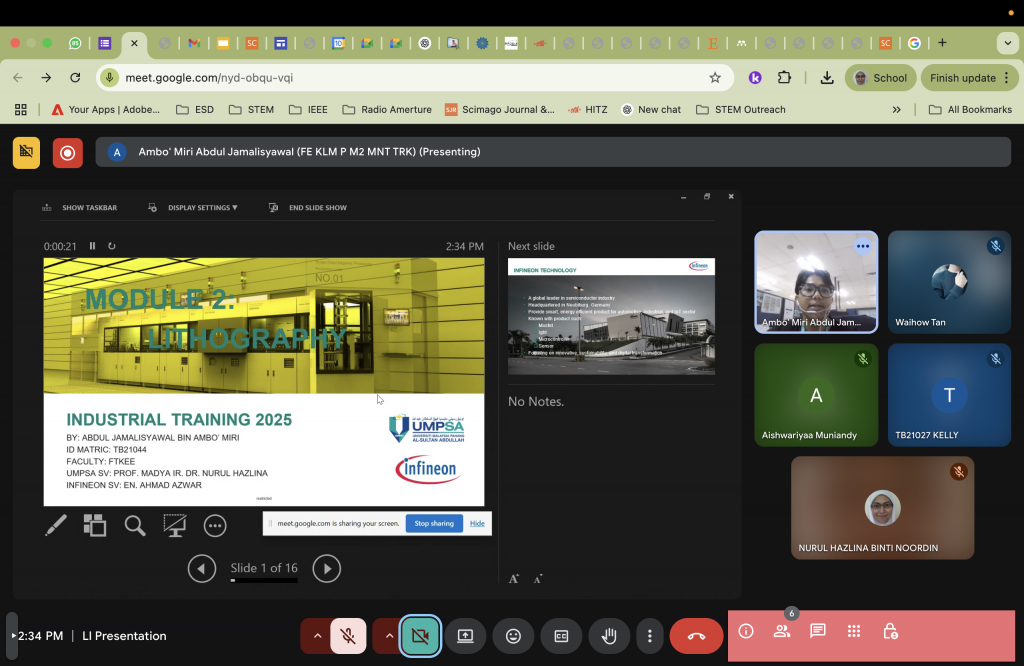Open audio settings chevron beside microphone
This screenshot has width=1024, height=666.
(317, 636)
